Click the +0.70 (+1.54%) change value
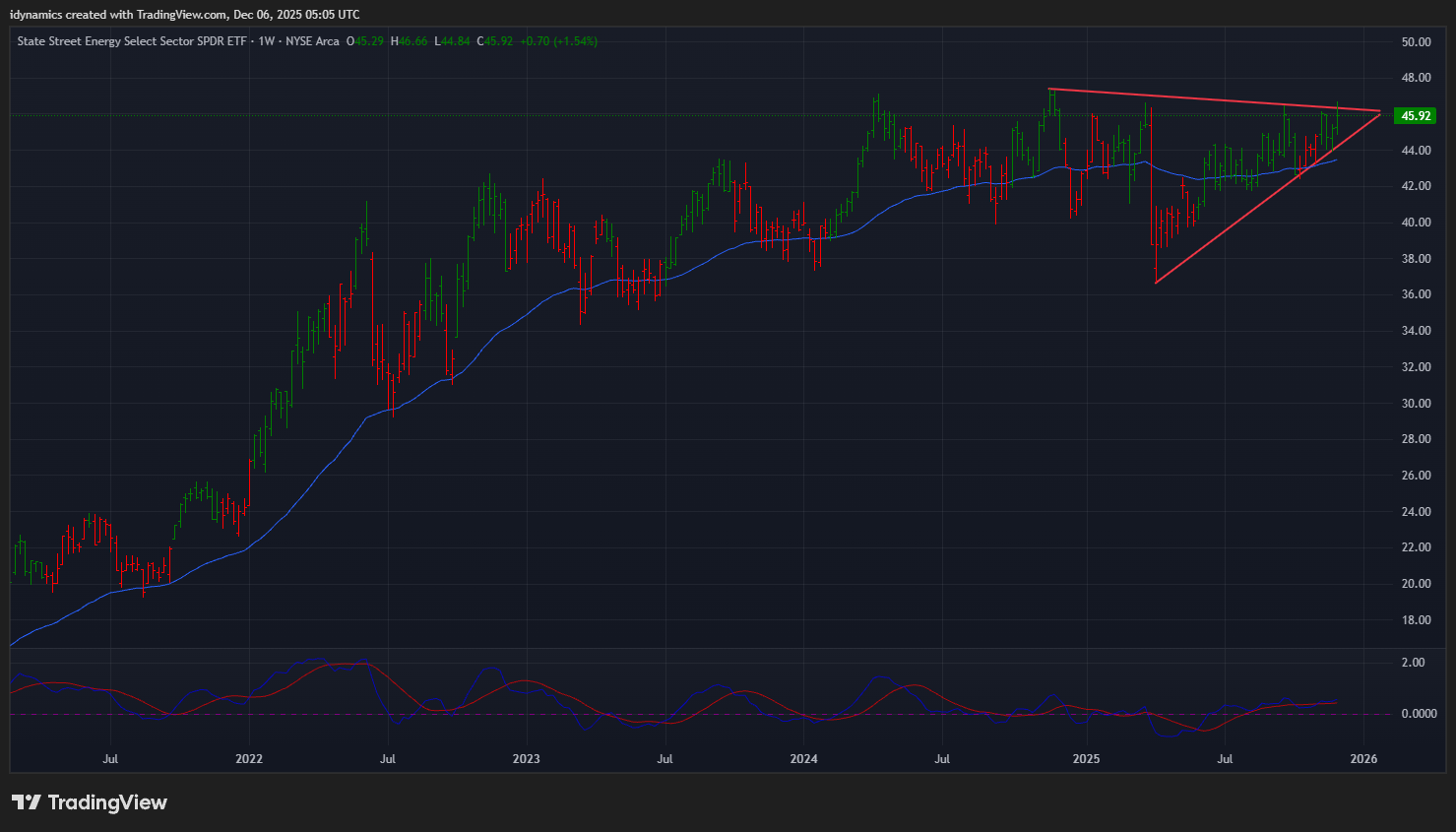1456x832 pixels. point(558,41)
